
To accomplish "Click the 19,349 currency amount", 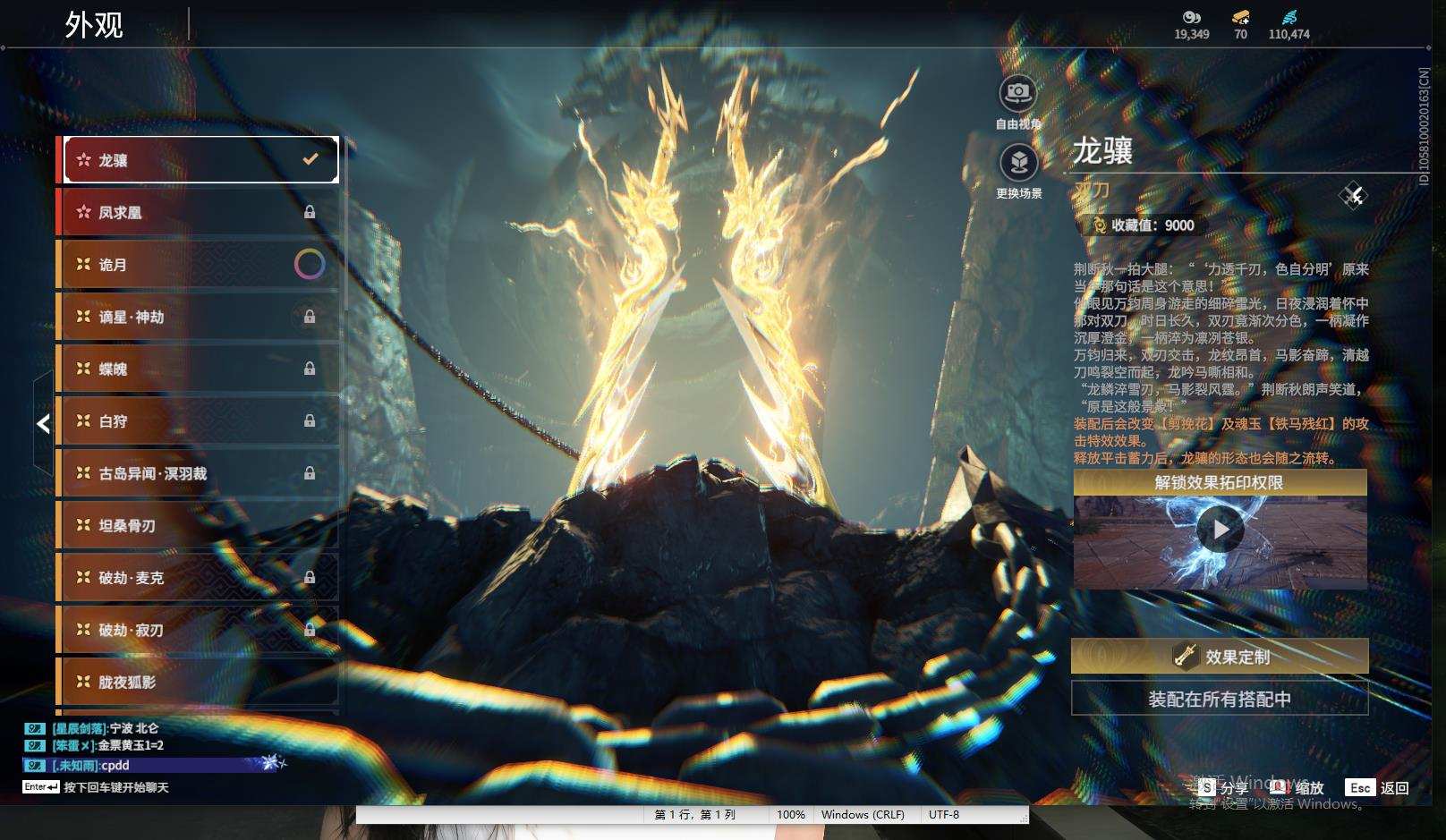I will coord(1192,34).
